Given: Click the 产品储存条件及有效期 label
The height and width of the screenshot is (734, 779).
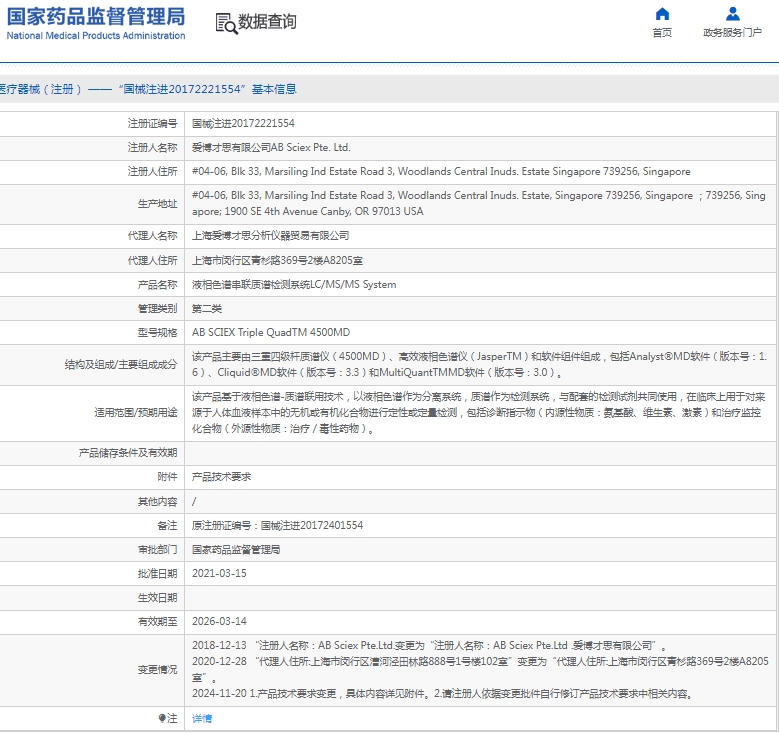Looking at the screenshot, I should point(128,453).
